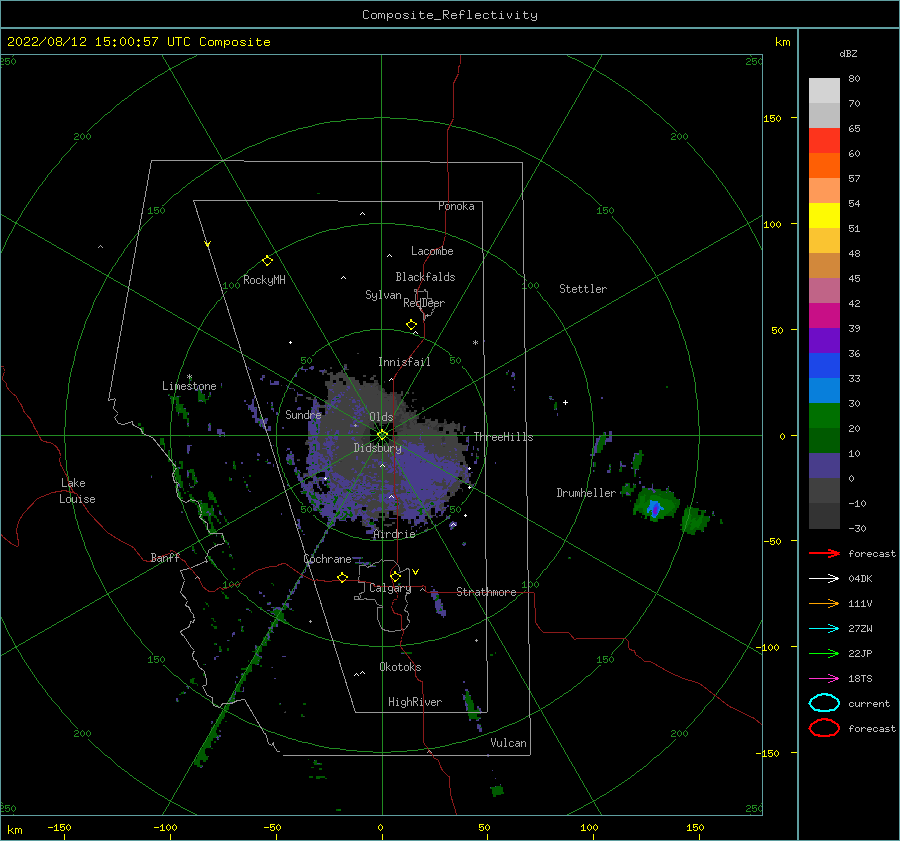Click the Sylvan label
Screen dimensions: 900x841
(383, 295)
